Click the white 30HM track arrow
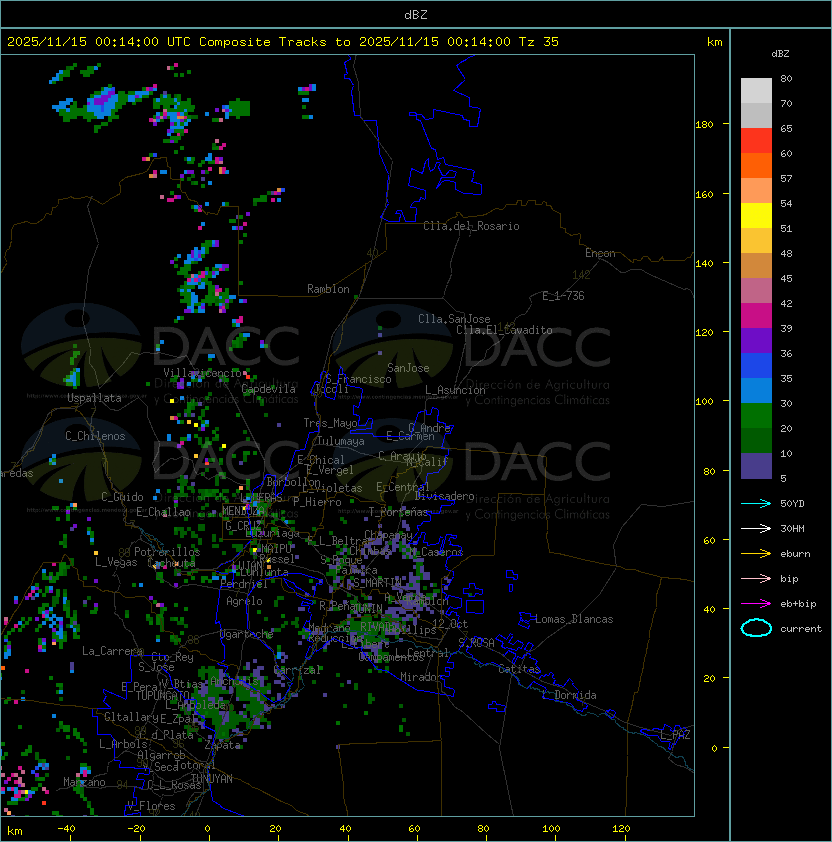The image size is (832, 842). pyautogui.click(x=756, y=528)
